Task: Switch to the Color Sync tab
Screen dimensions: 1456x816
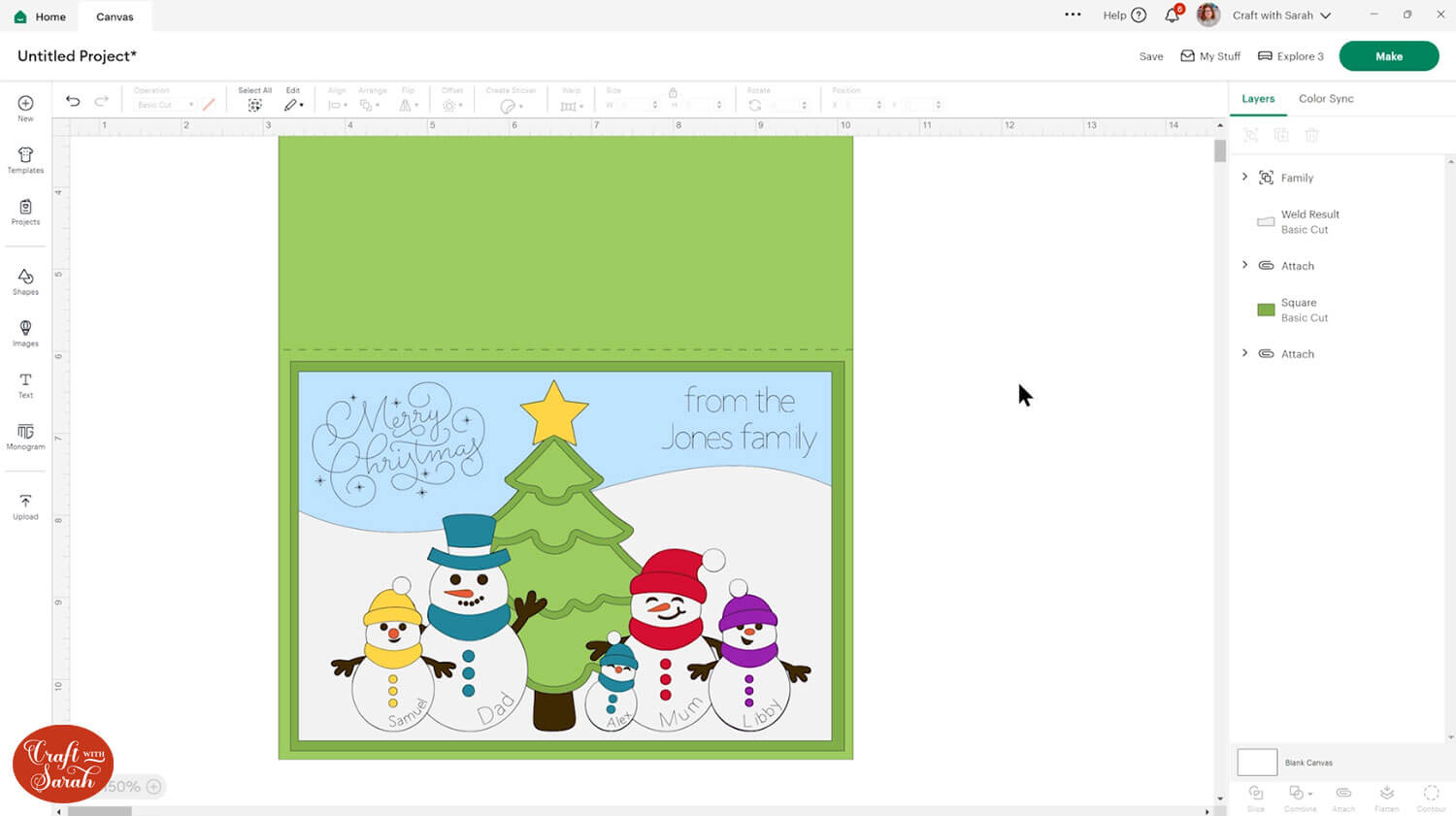Action: (x=1326, y=99)
